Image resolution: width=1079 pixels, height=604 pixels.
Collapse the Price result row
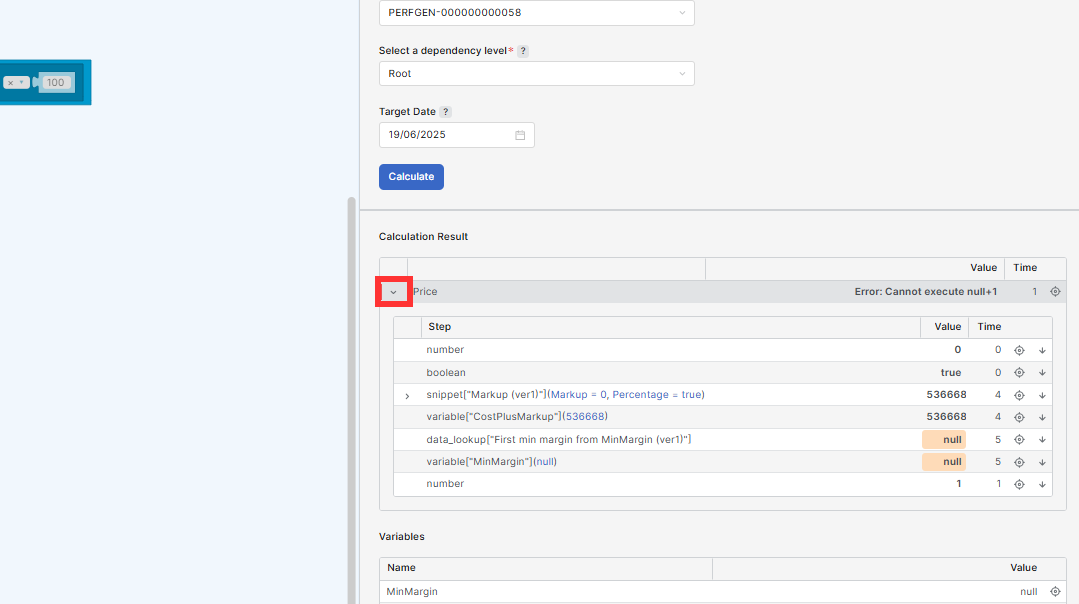click(x=393, y=292)
